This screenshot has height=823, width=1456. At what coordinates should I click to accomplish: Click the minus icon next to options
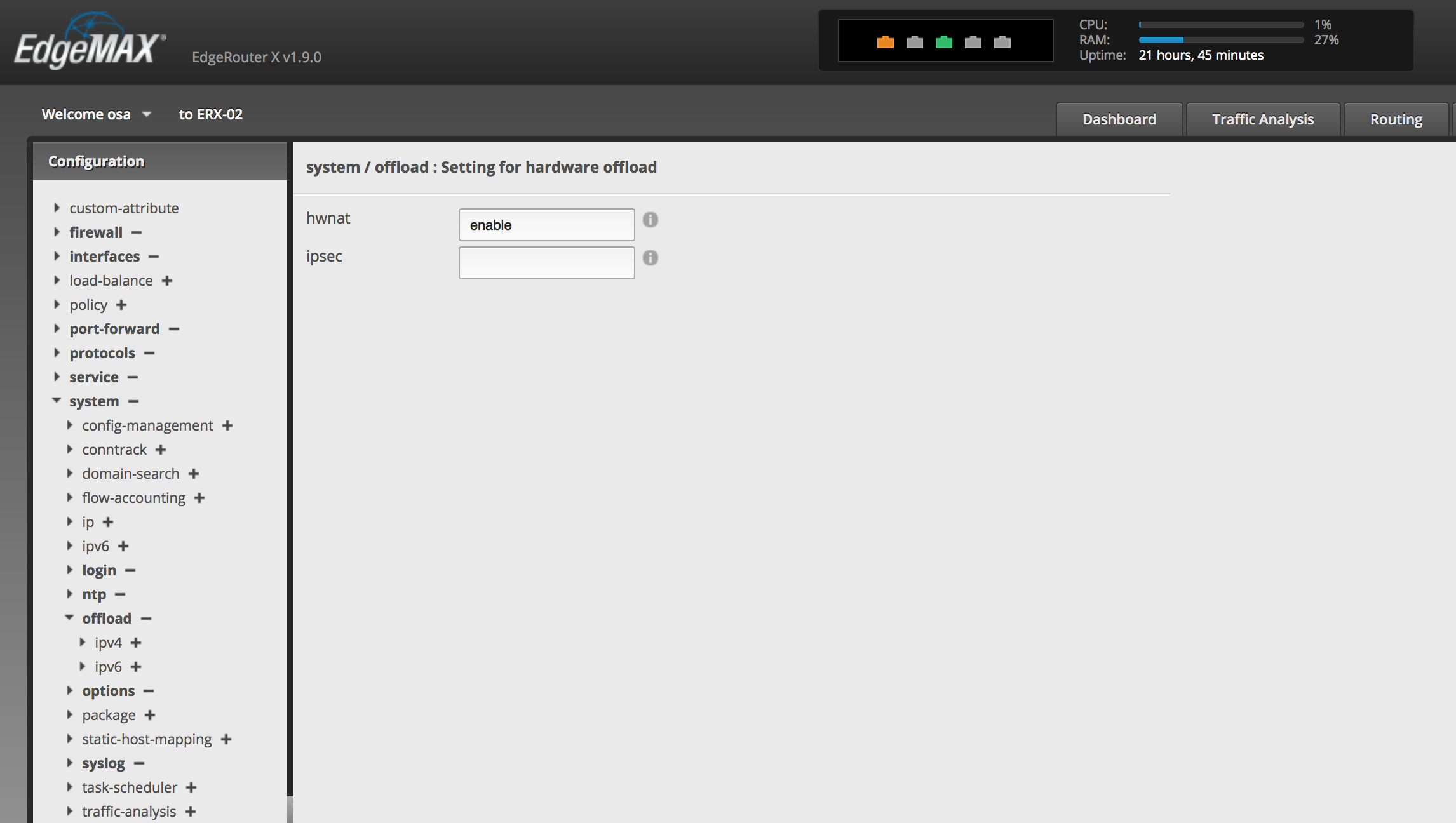(x=149, y=691)
